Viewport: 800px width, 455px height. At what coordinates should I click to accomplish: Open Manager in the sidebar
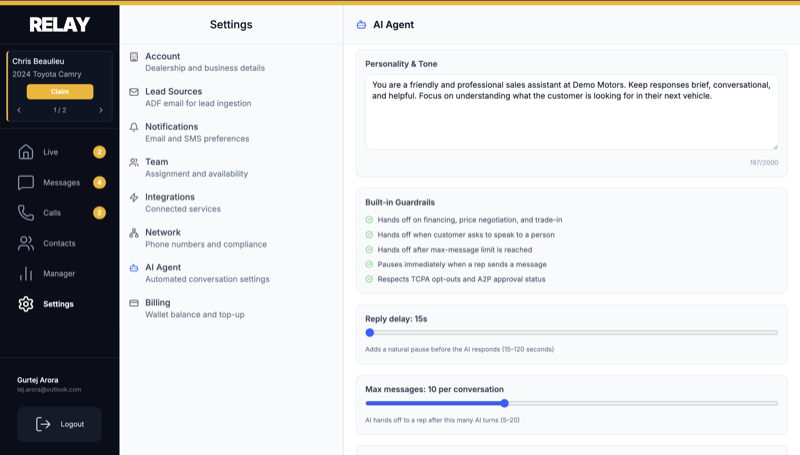60,273
